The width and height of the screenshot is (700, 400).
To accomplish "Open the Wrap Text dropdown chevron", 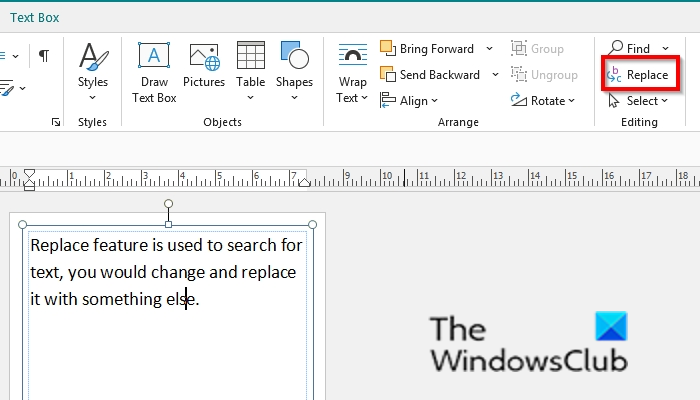I will pos(364,98).
